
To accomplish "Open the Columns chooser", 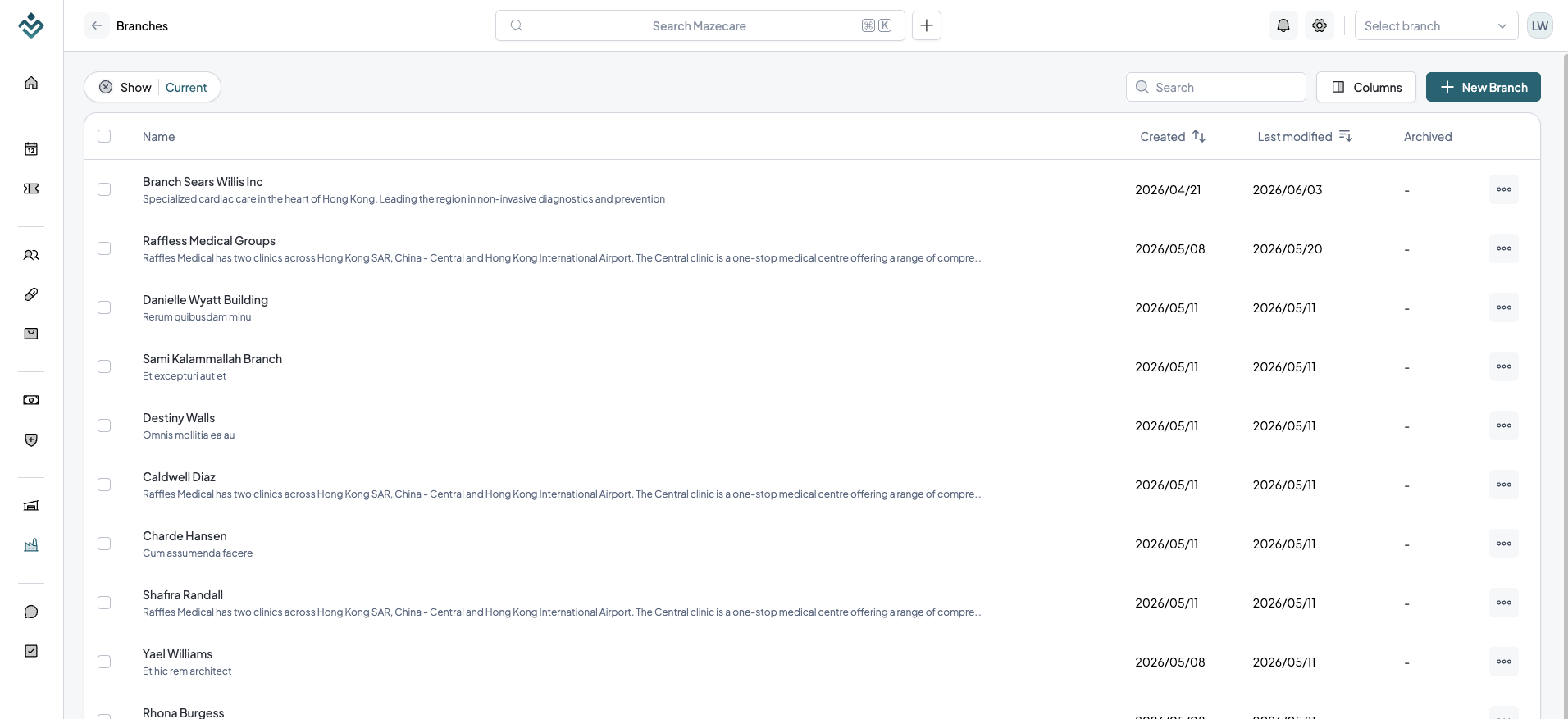I will point(1366,87).
